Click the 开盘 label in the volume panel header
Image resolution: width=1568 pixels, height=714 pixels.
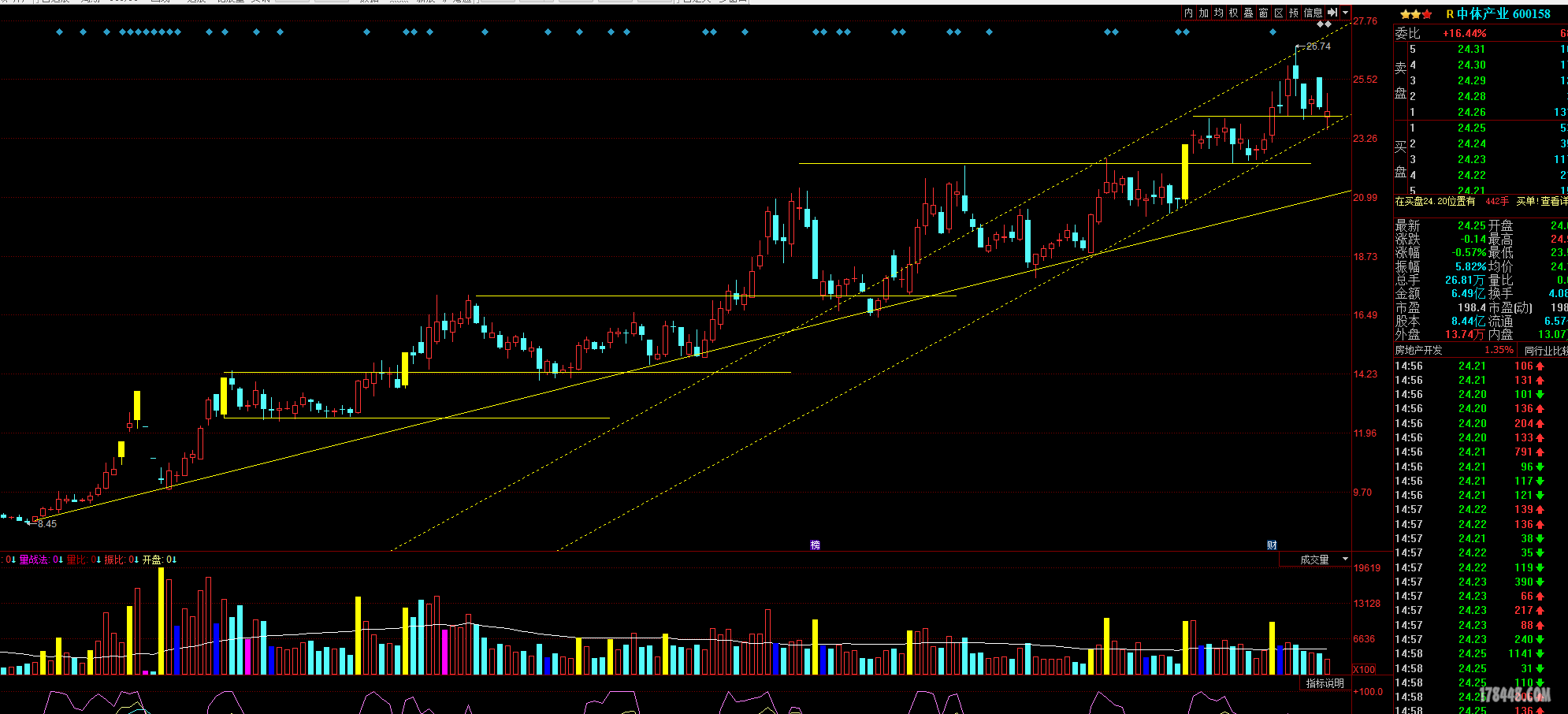[152, 560]
